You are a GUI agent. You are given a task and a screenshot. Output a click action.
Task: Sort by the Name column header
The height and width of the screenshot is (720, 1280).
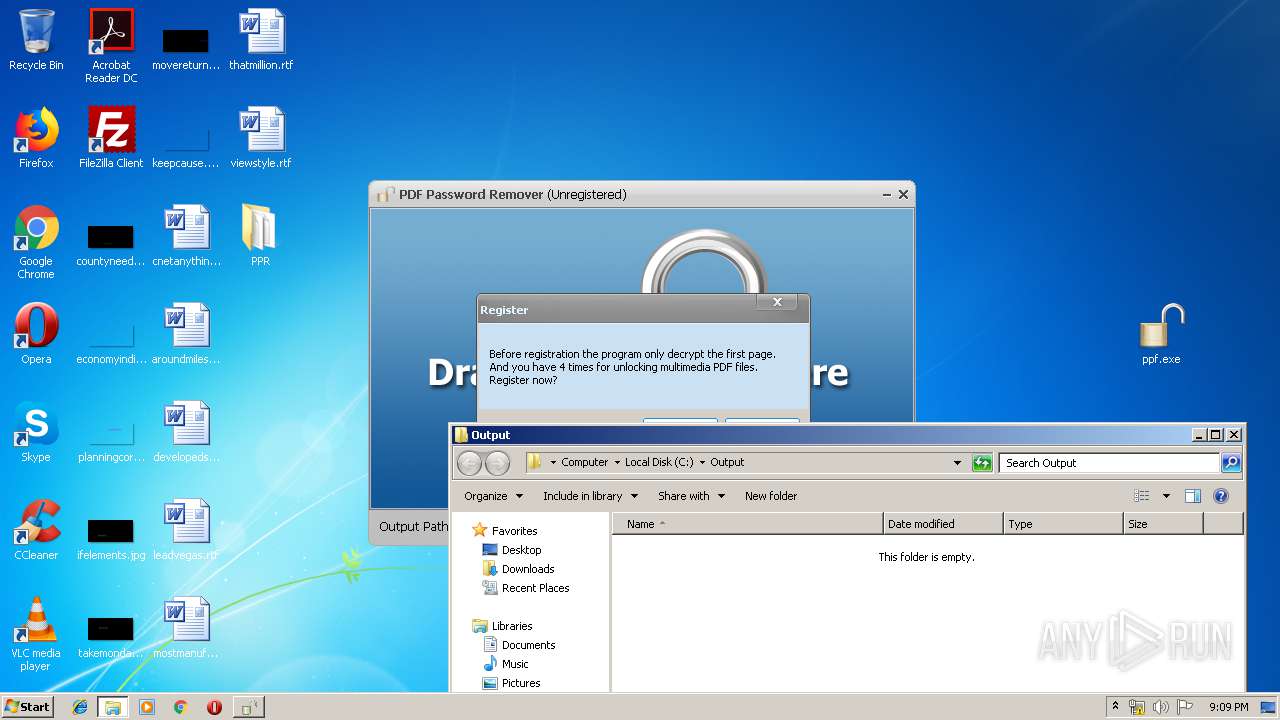(x=748, y=524)
